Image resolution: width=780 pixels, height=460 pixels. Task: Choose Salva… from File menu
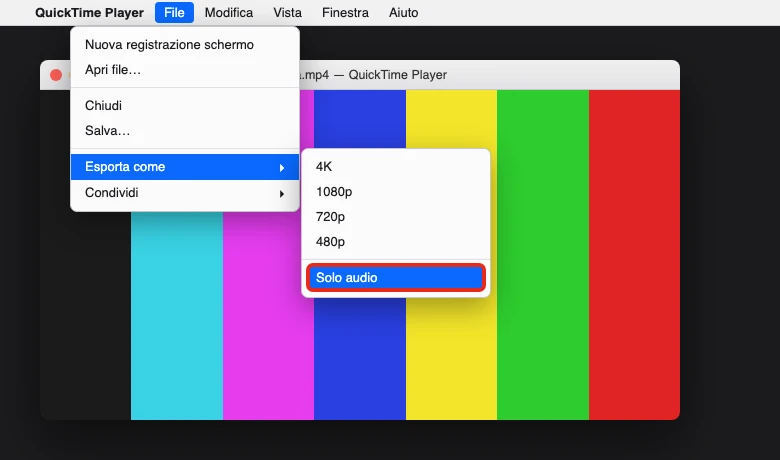tap(185, 131)
